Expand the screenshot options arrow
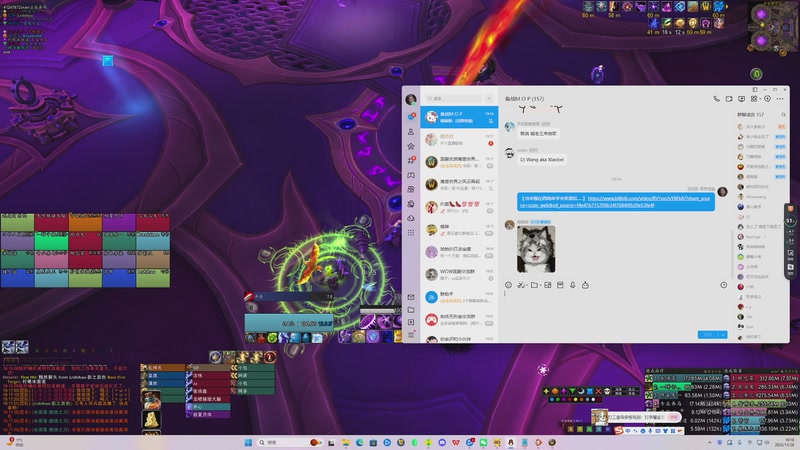800x450 pixels. click(526, 286)
